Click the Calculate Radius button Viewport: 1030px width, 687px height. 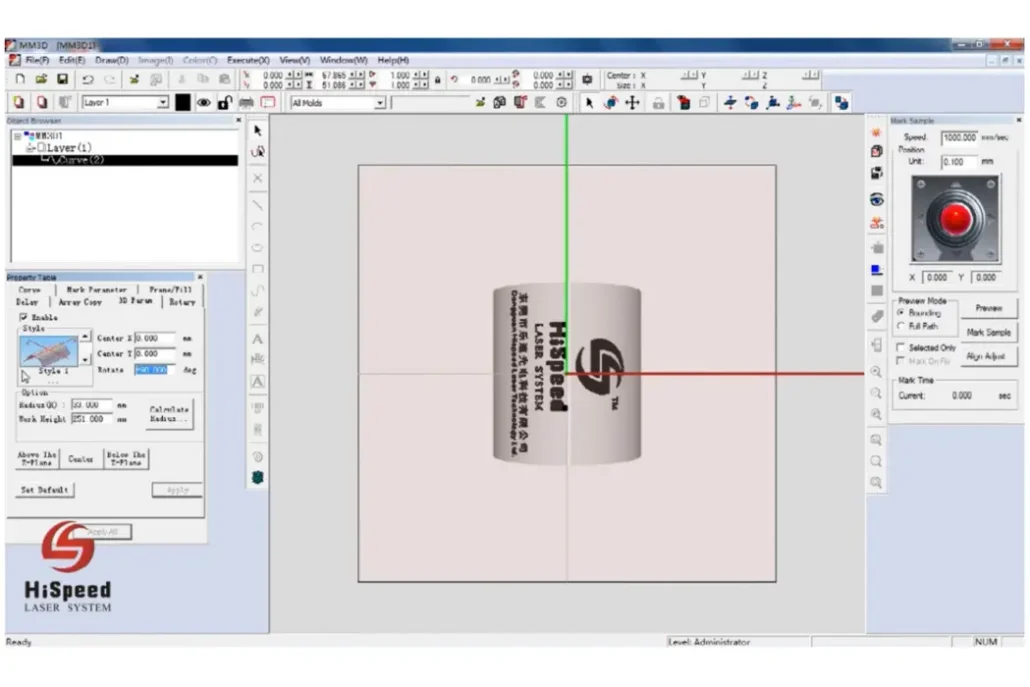(x=169, y=414)
